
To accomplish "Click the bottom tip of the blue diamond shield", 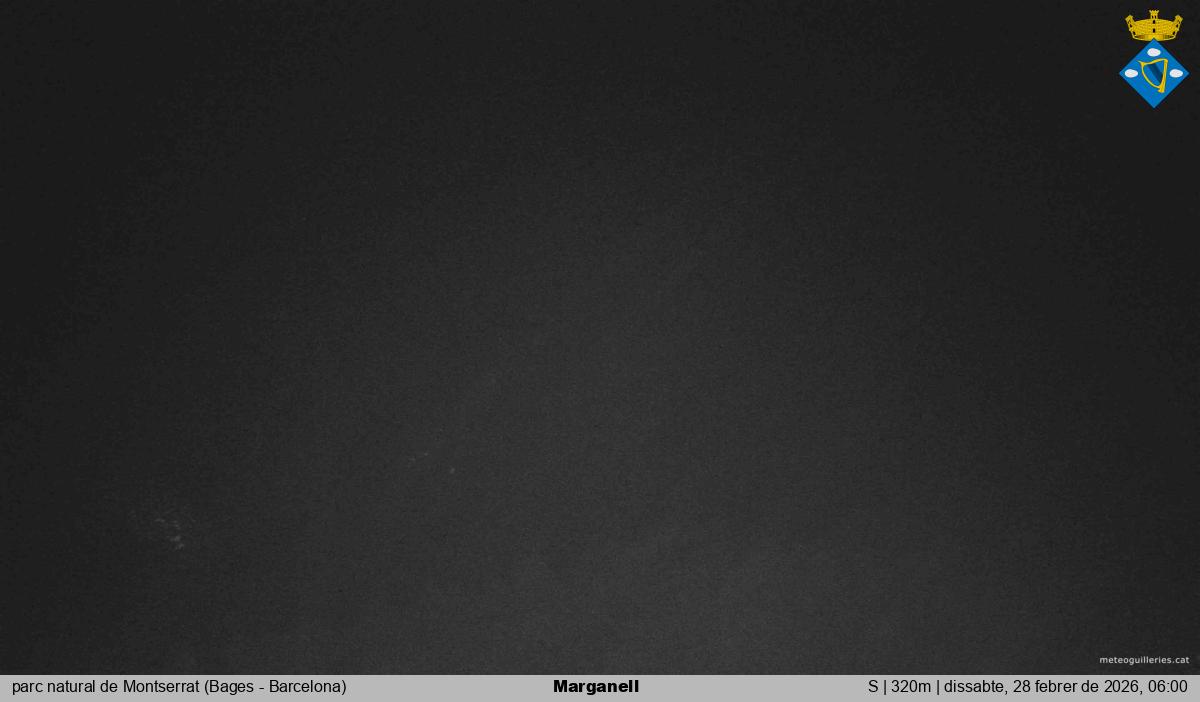I will pyautogui.click(x=1154, y=104).
